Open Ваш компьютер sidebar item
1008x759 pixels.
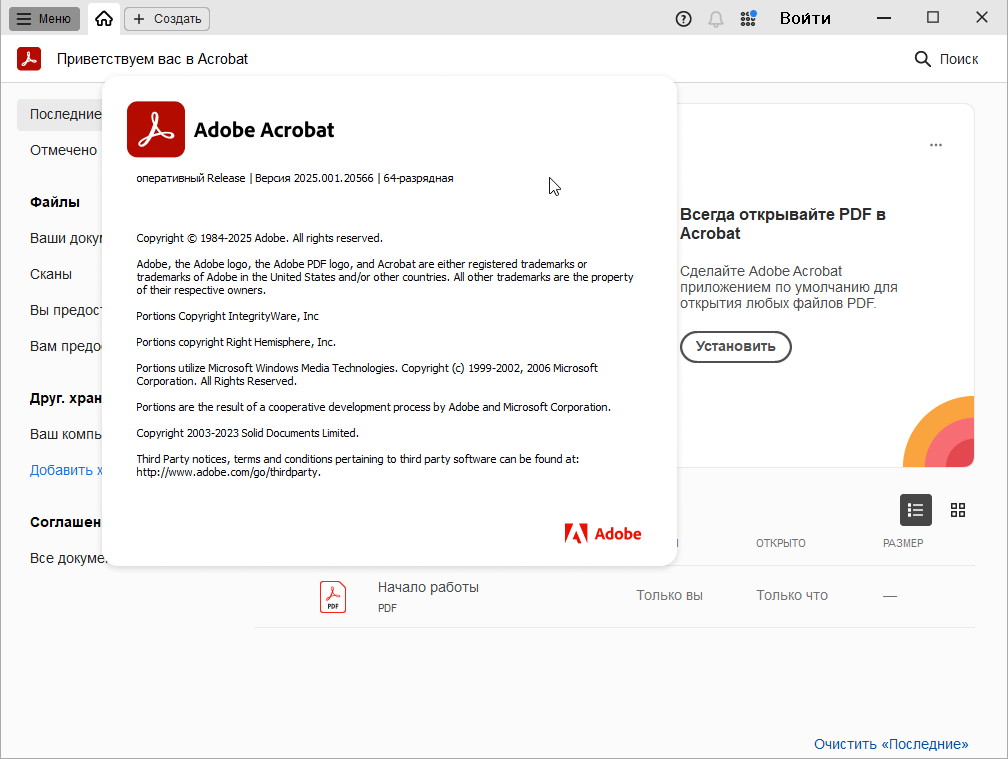(x=66, y=434)
